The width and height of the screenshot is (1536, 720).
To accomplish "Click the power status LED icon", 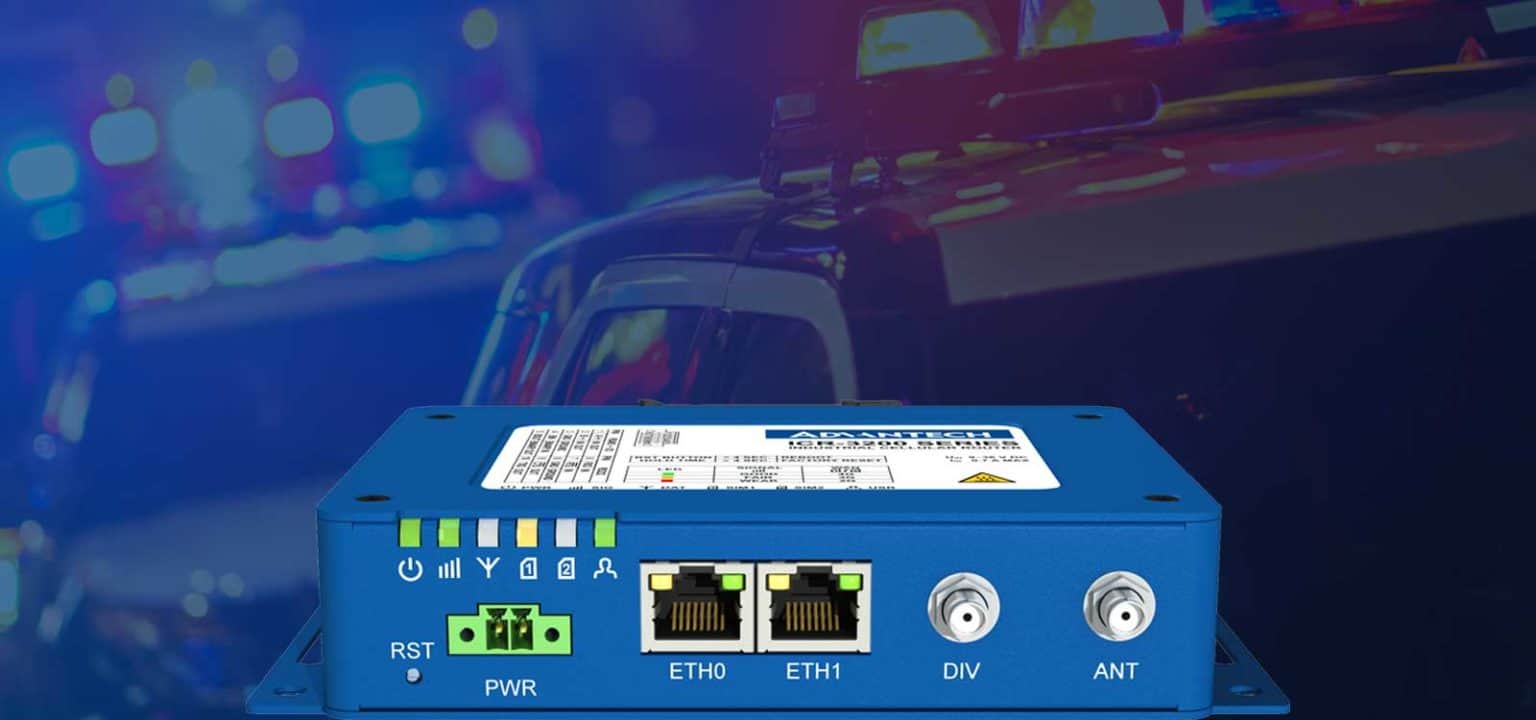I will coord(408,570).
